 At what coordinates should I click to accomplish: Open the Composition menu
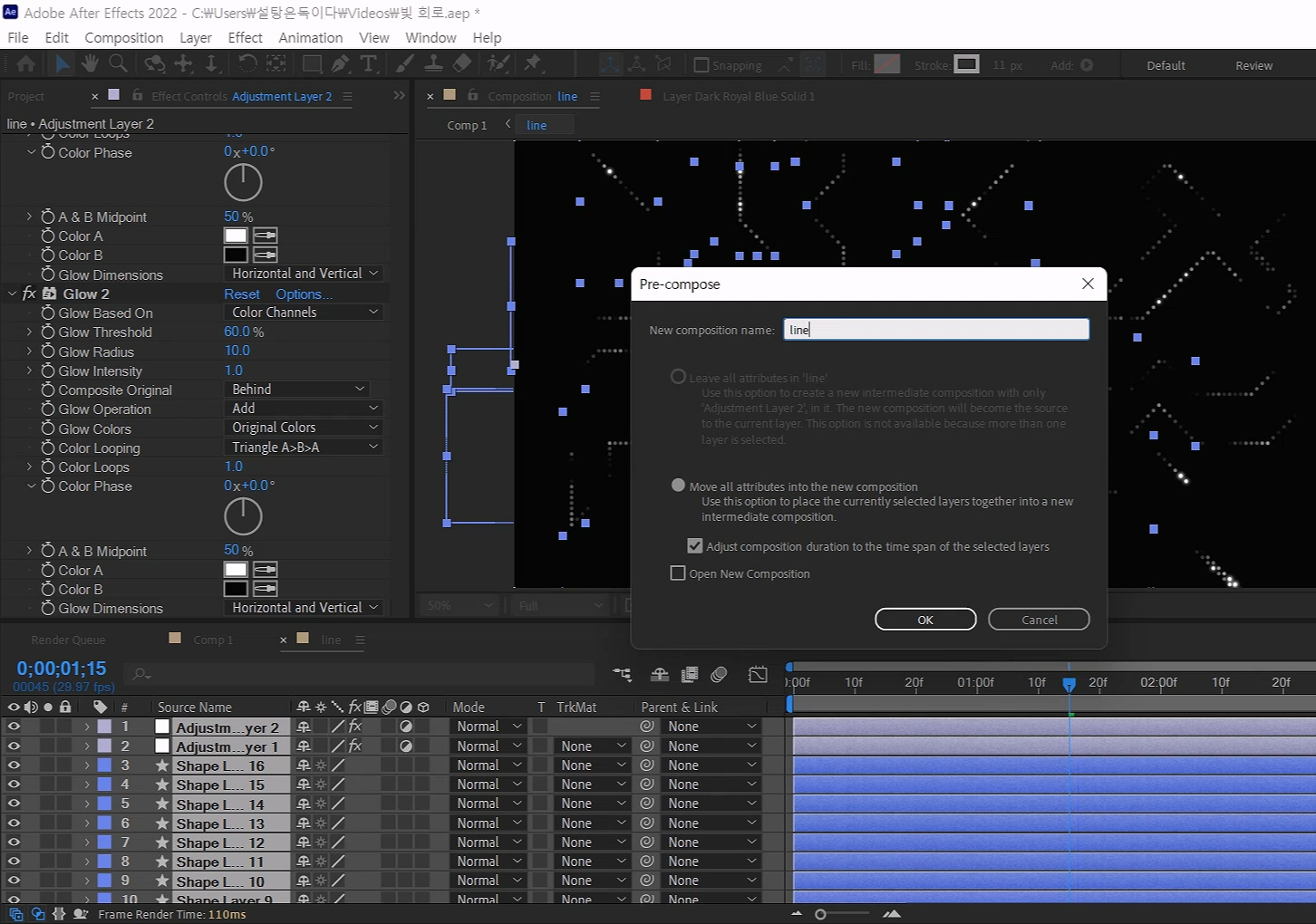click(124, 37)
